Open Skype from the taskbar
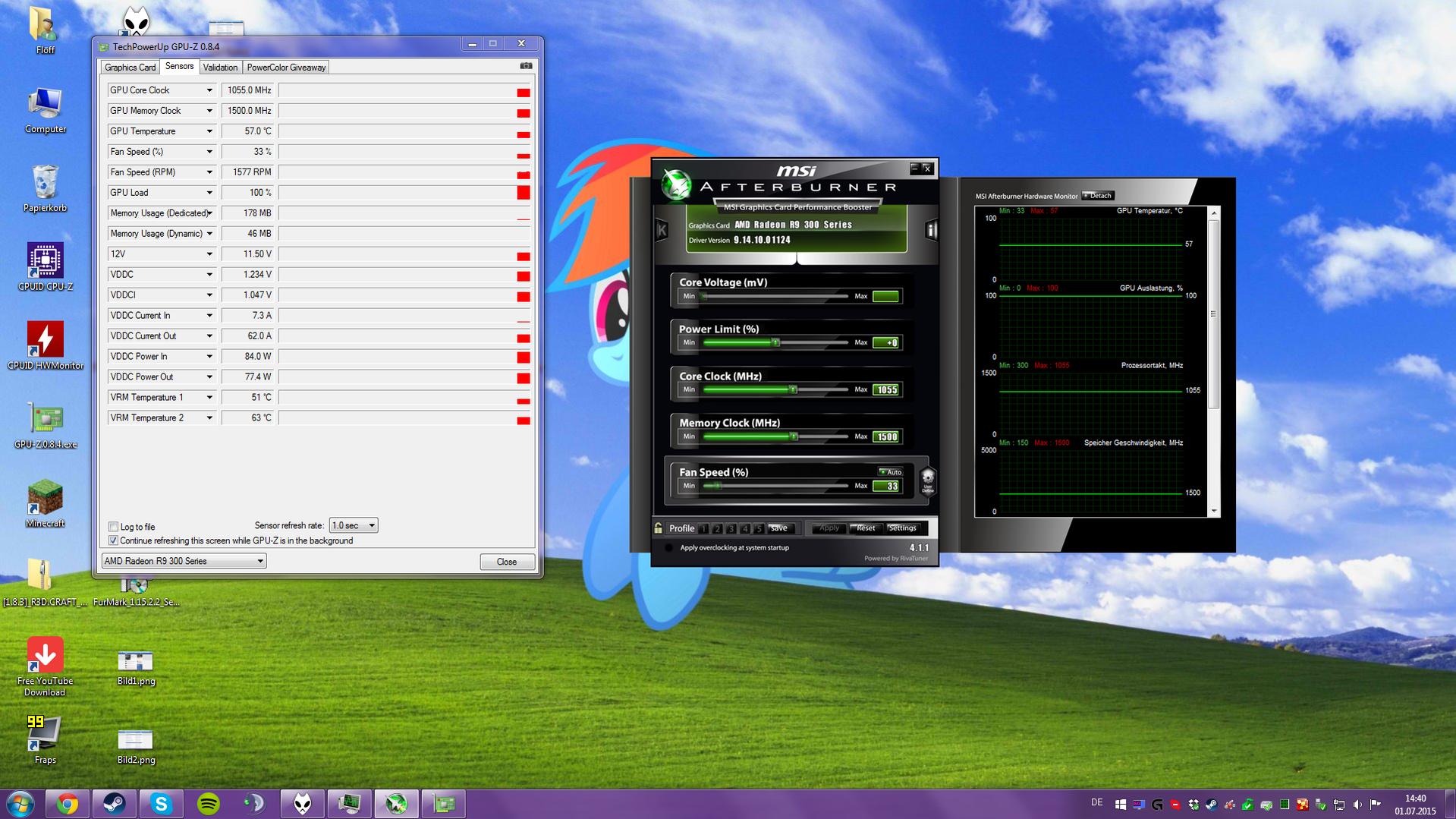The height and width of the screenshot is (819, 1456). [161, 804]
